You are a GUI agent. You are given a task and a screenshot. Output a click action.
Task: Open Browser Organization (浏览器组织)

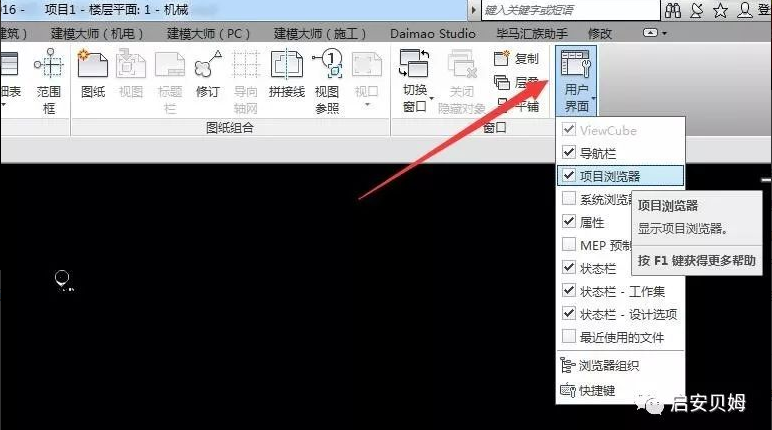[x=600, y=365]
